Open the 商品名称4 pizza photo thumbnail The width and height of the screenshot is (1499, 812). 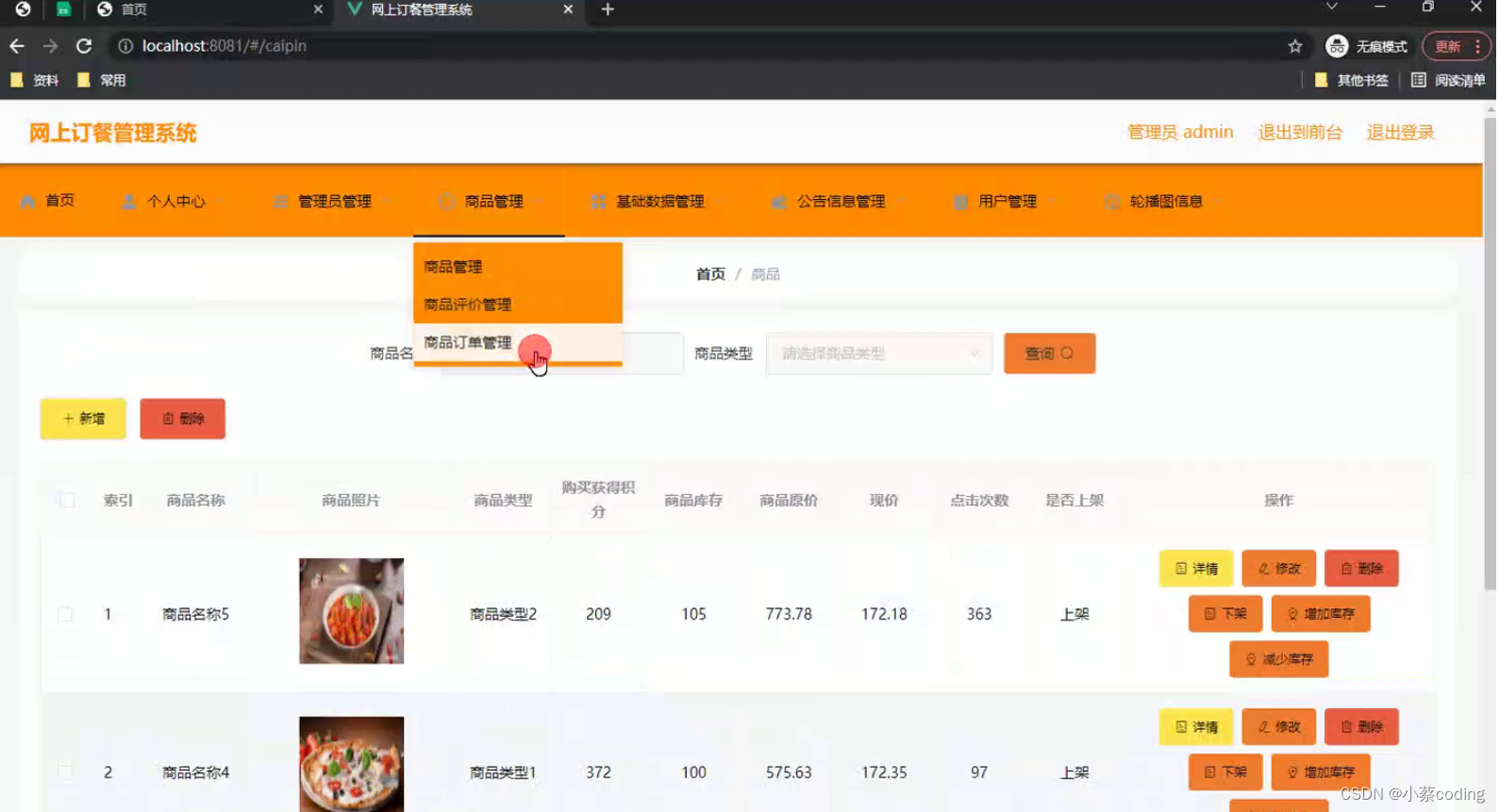351,764
